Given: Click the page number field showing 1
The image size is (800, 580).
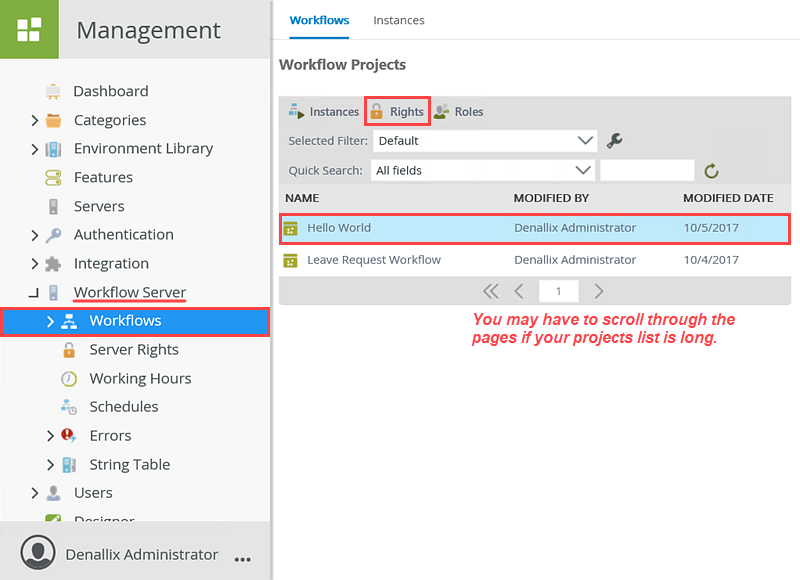Looking at the screenshot, I should pos(559,291).
